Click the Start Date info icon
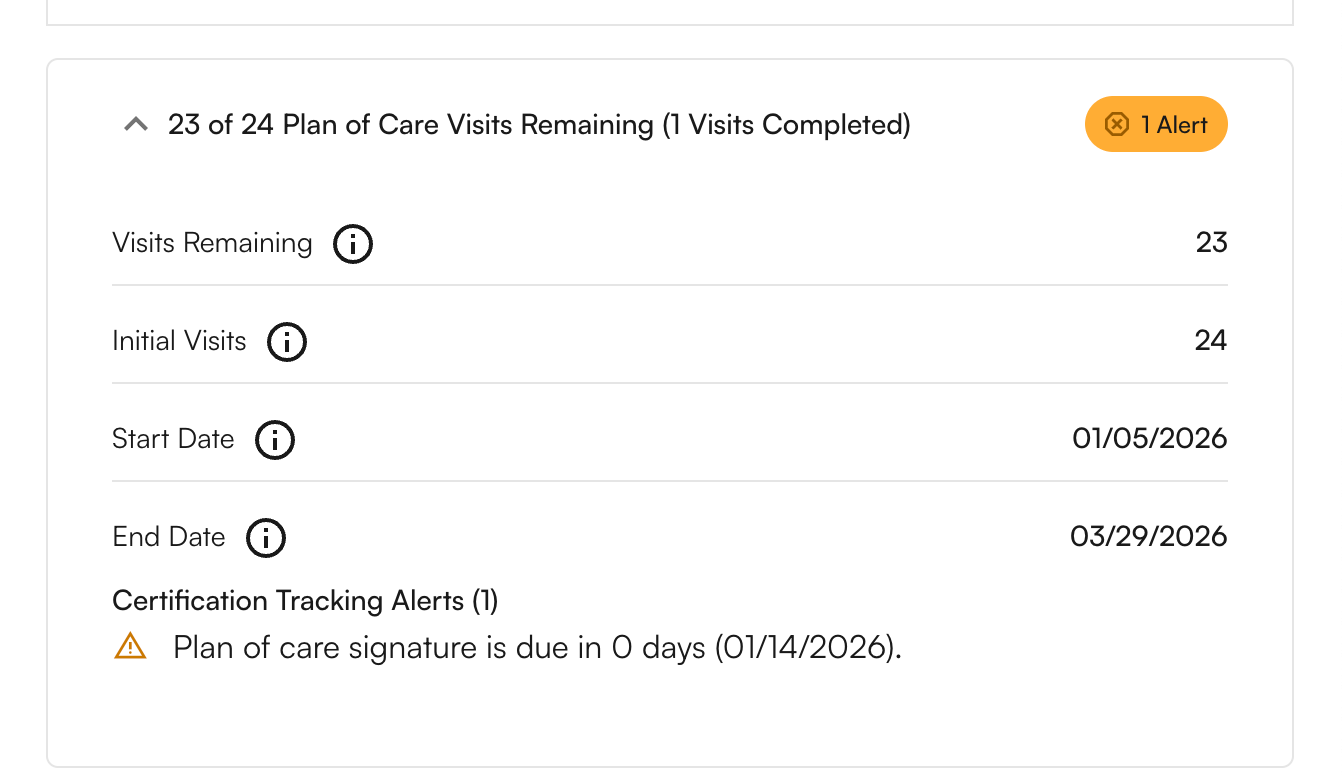1342x778 pixels. [x=274, y=439]
